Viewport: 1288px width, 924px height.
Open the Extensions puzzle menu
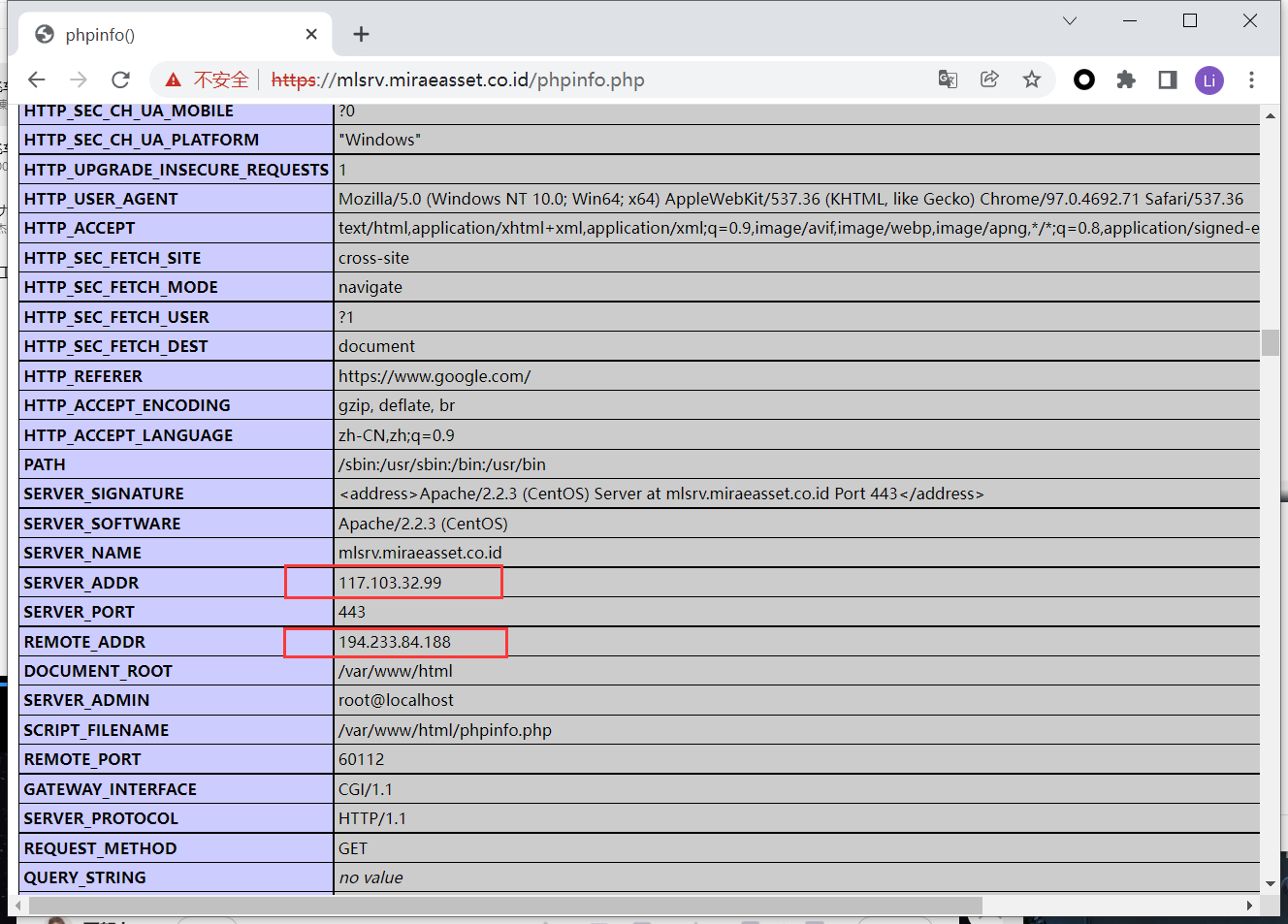(1126, 80)
